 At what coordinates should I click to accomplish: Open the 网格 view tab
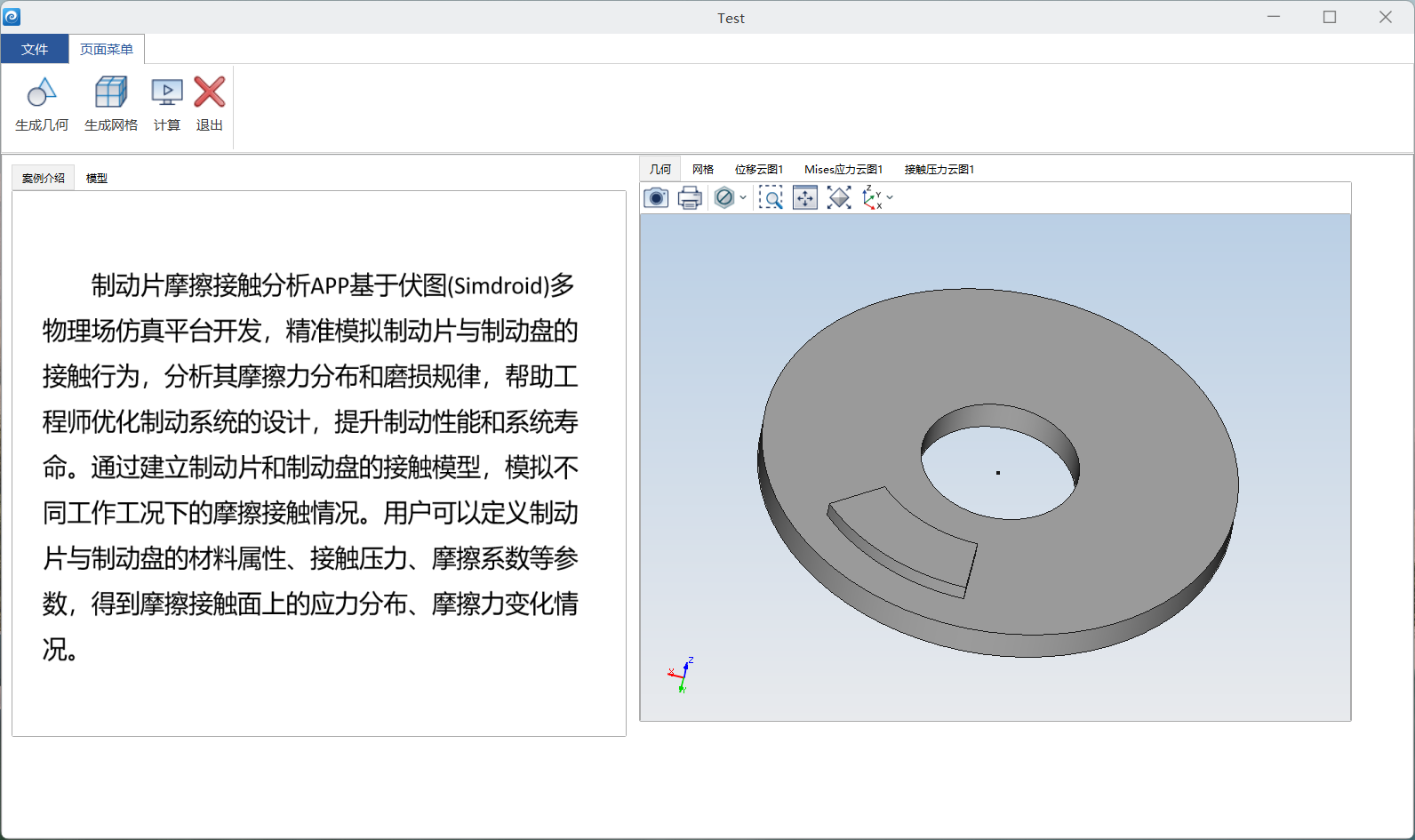(x=703, y=169)
